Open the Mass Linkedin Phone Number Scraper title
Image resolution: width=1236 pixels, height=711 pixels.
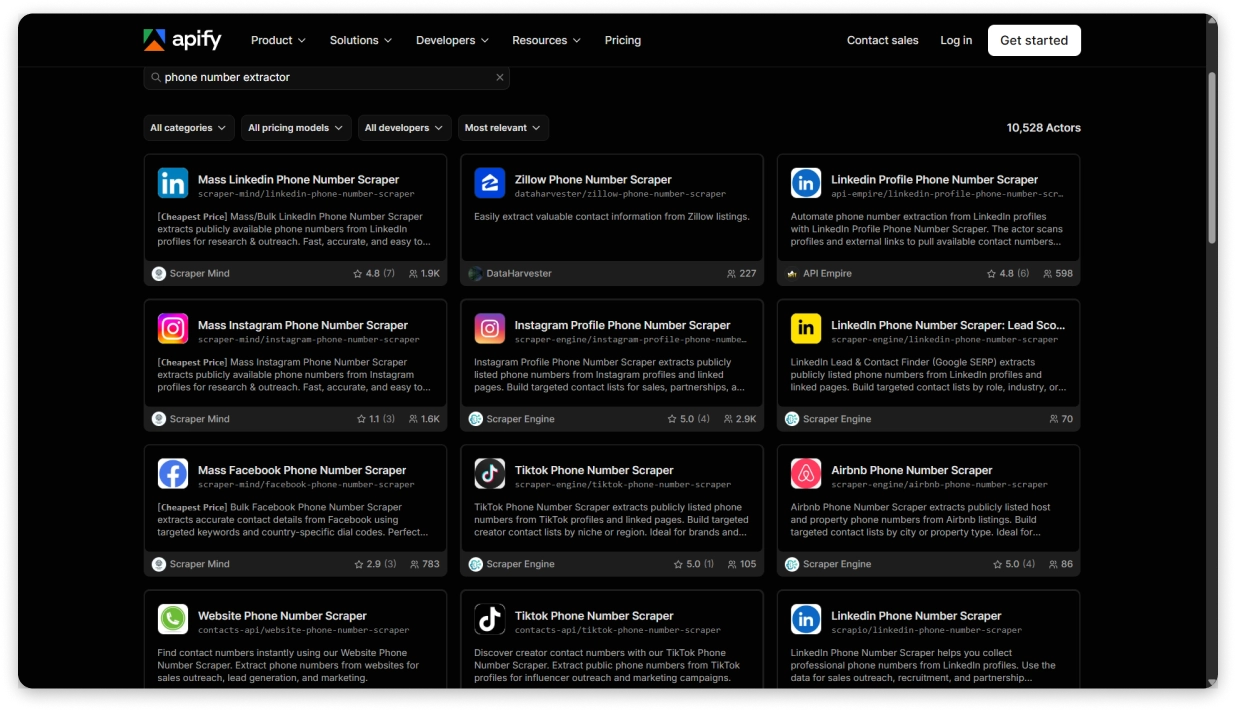298,180
